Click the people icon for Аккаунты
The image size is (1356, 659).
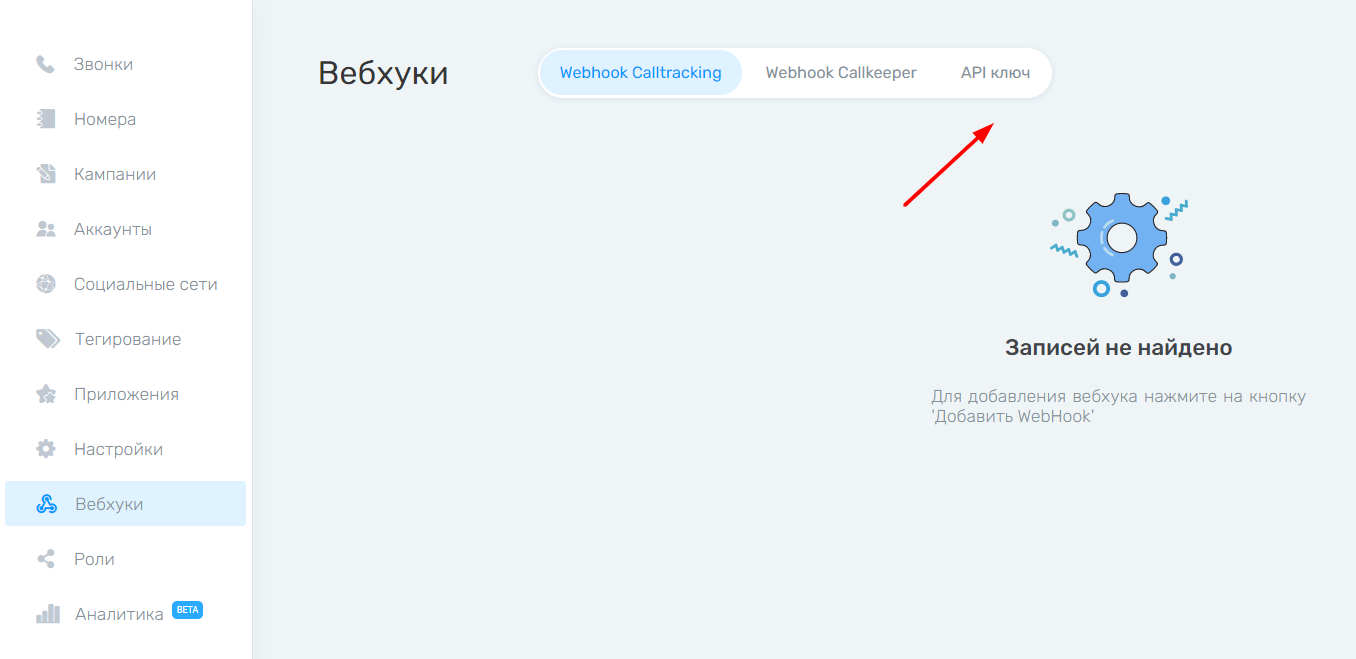pos(45,229)
